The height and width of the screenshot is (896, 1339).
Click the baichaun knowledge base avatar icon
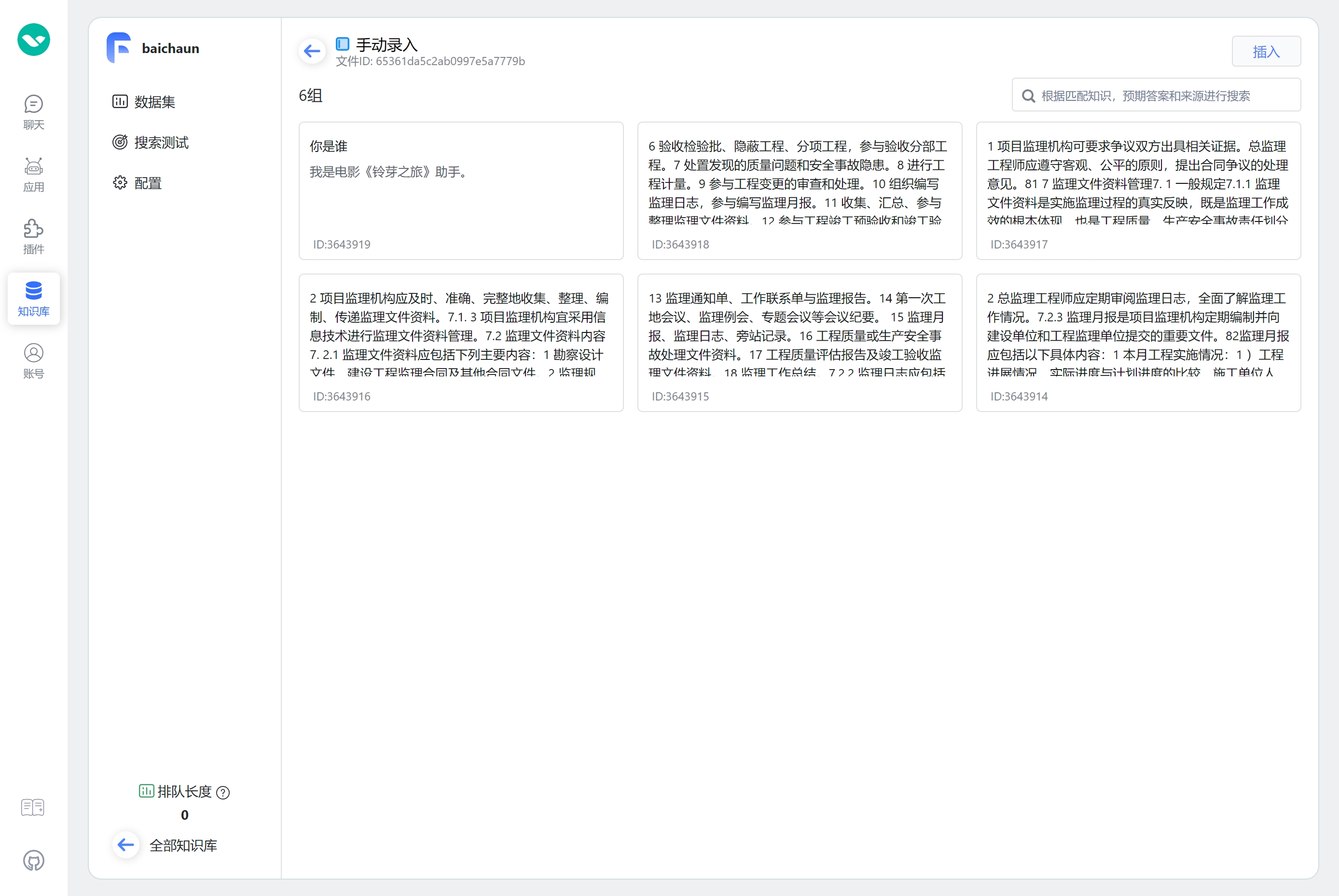[x=119, y=48]
